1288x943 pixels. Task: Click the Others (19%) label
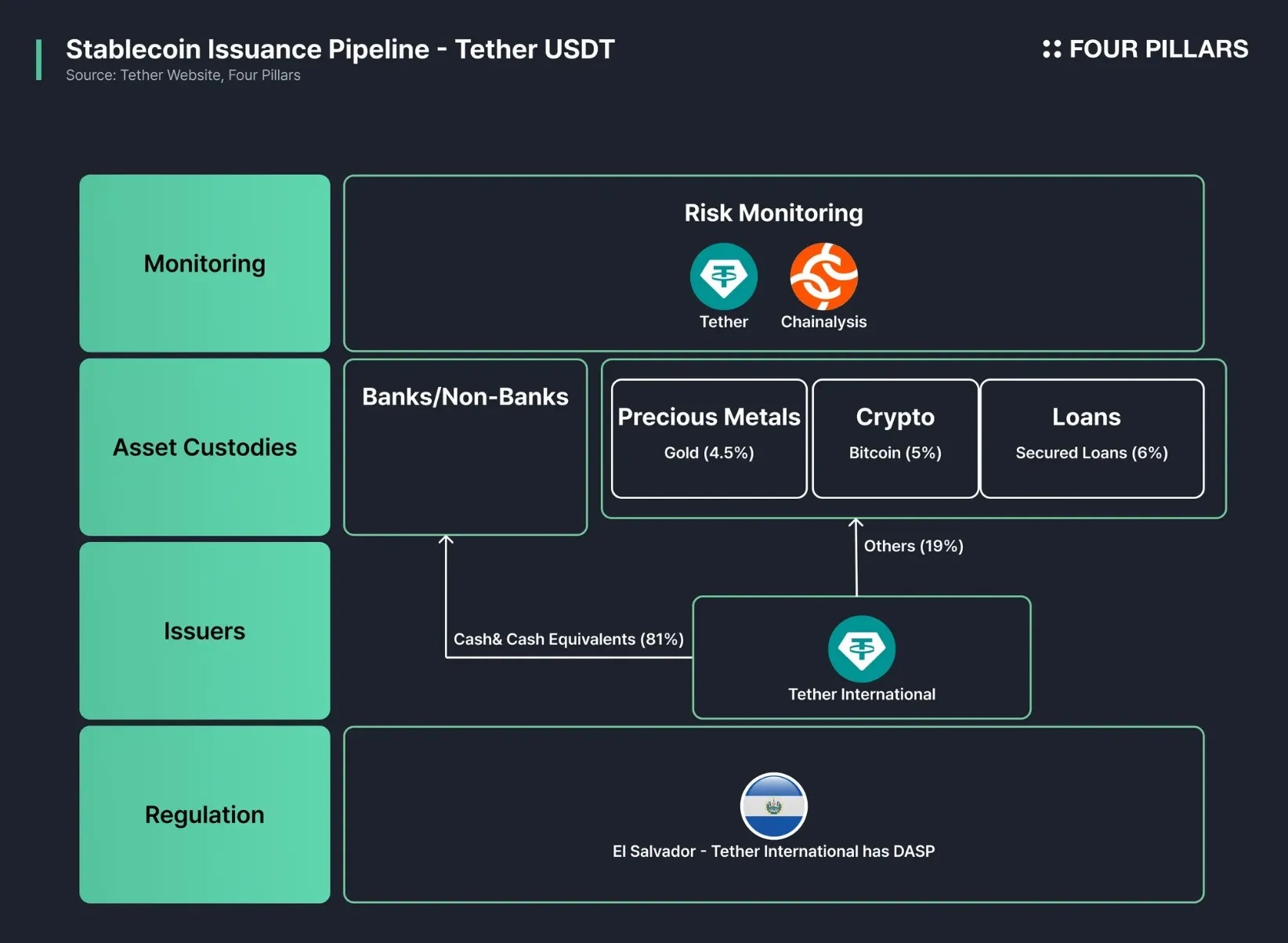914,546
